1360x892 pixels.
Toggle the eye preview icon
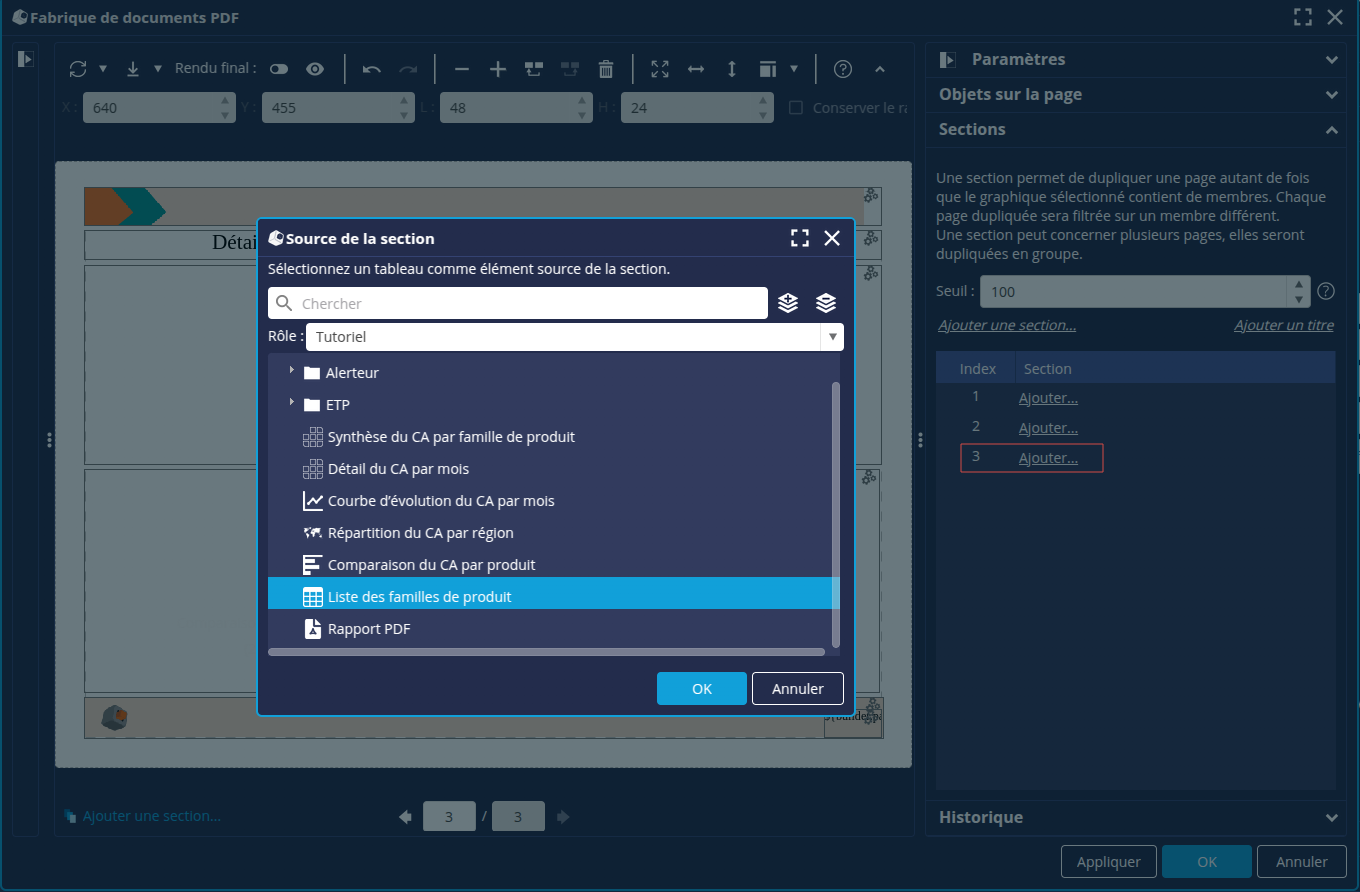(x=315, y=69)
